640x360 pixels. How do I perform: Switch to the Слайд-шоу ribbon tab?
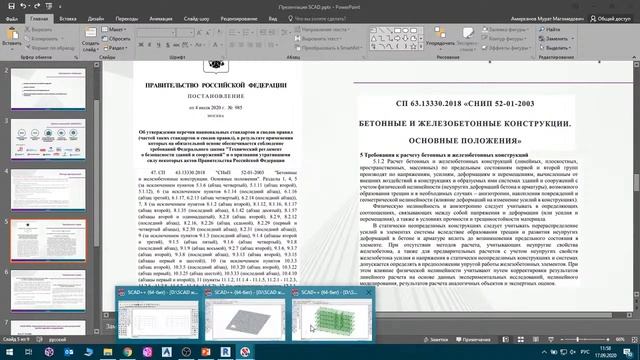pyautogui.click(x=196, y=19)
